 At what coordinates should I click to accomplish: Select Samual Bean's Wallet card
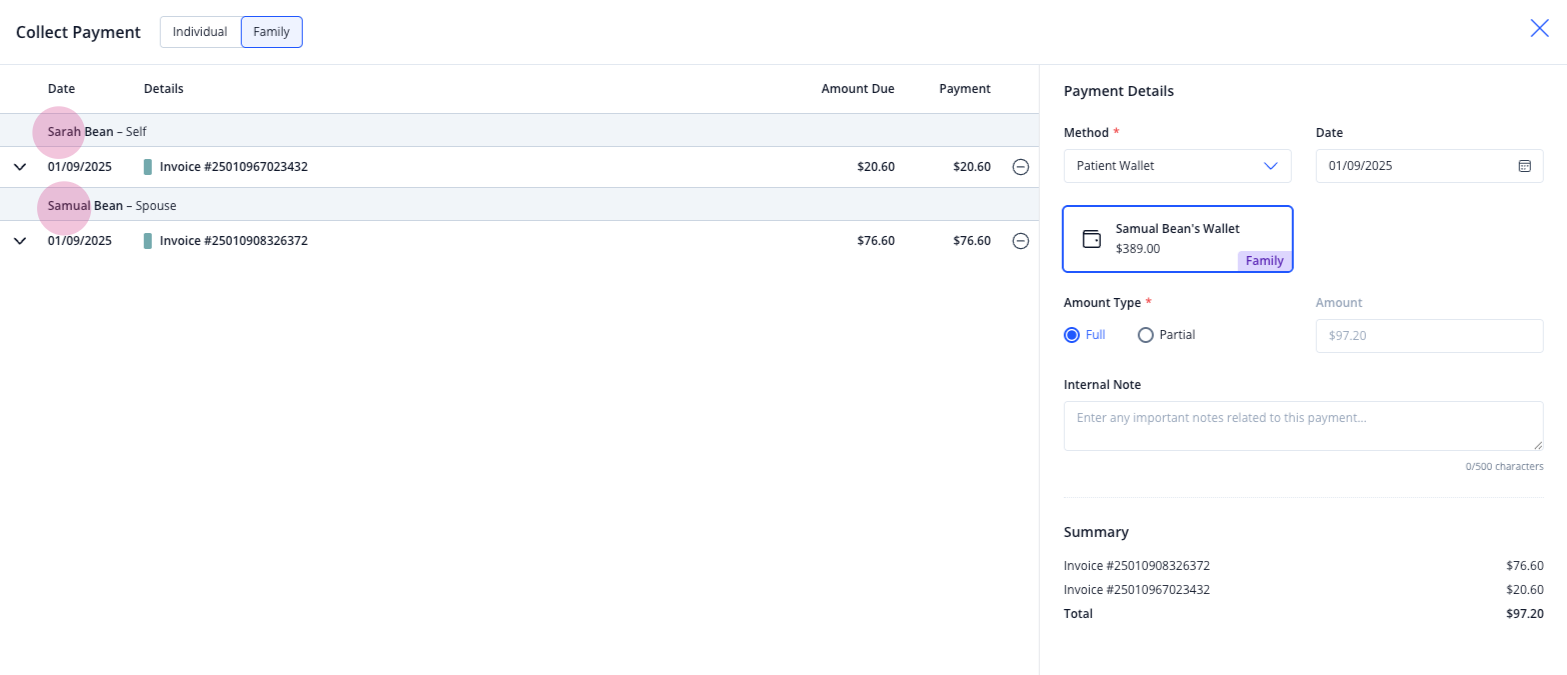coord(1178,239)
